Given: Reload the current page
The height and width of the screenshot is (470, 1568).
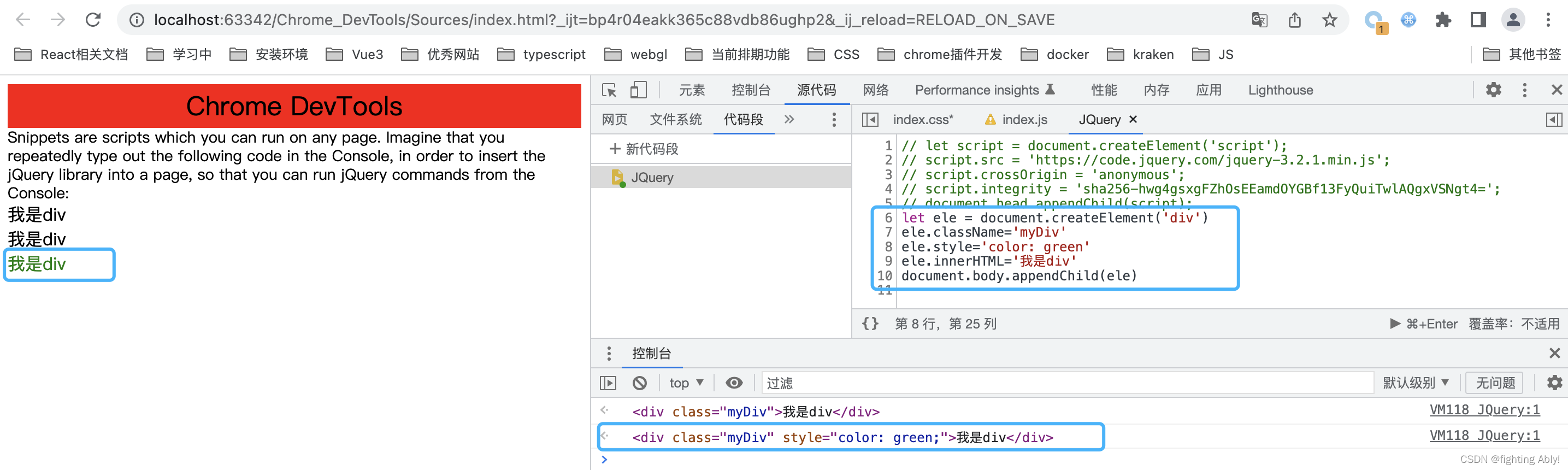Looking at the screenshot, I should 93,20.
